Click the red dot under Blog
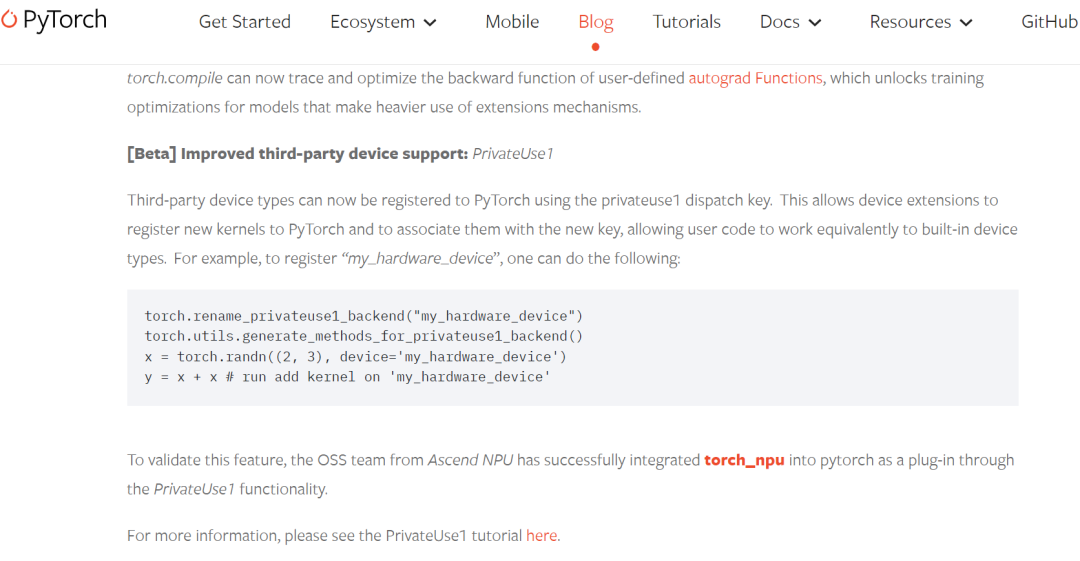Screen dimensions: 1080x561 [x=596, y=46]
